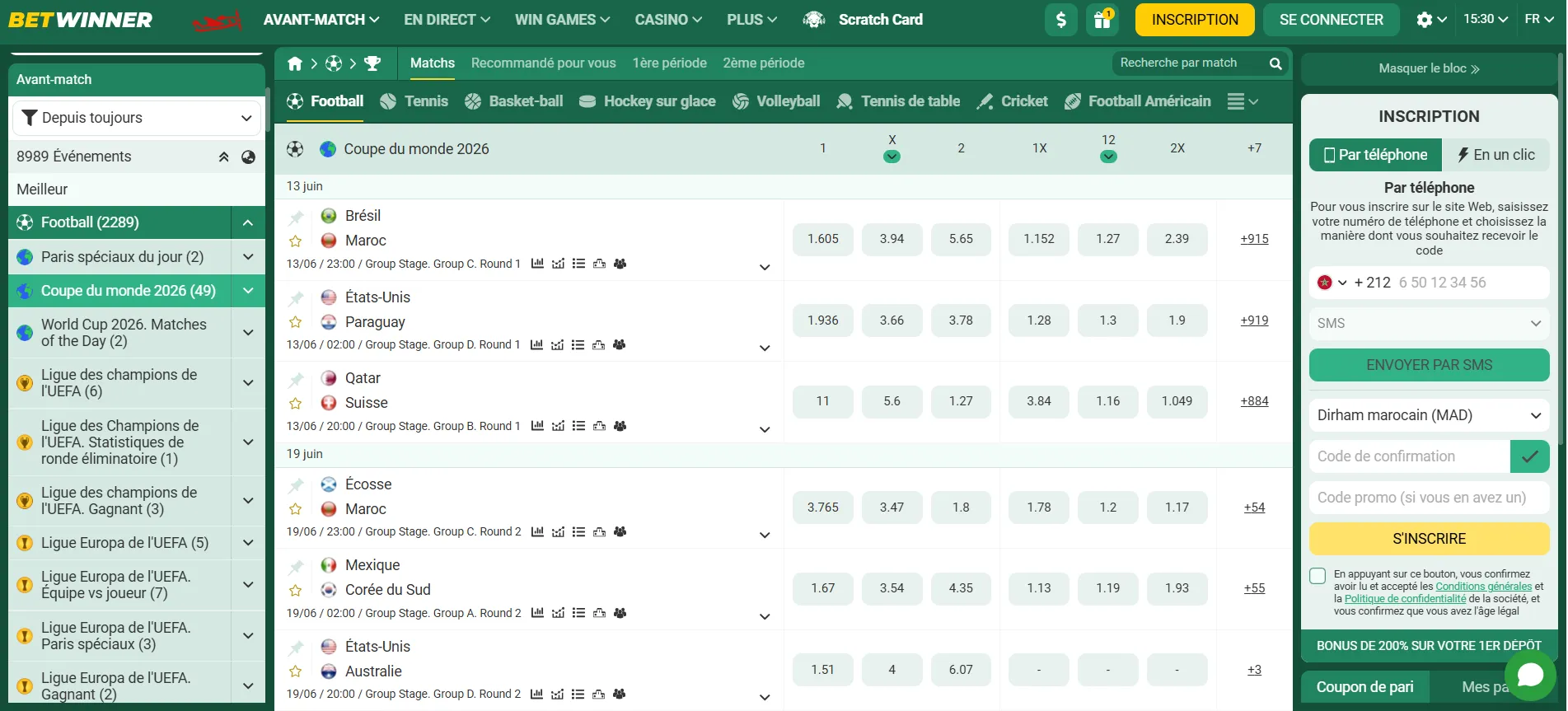
Task: Open team lineup icon for Qatar Suisse
Action: (620, 426)
